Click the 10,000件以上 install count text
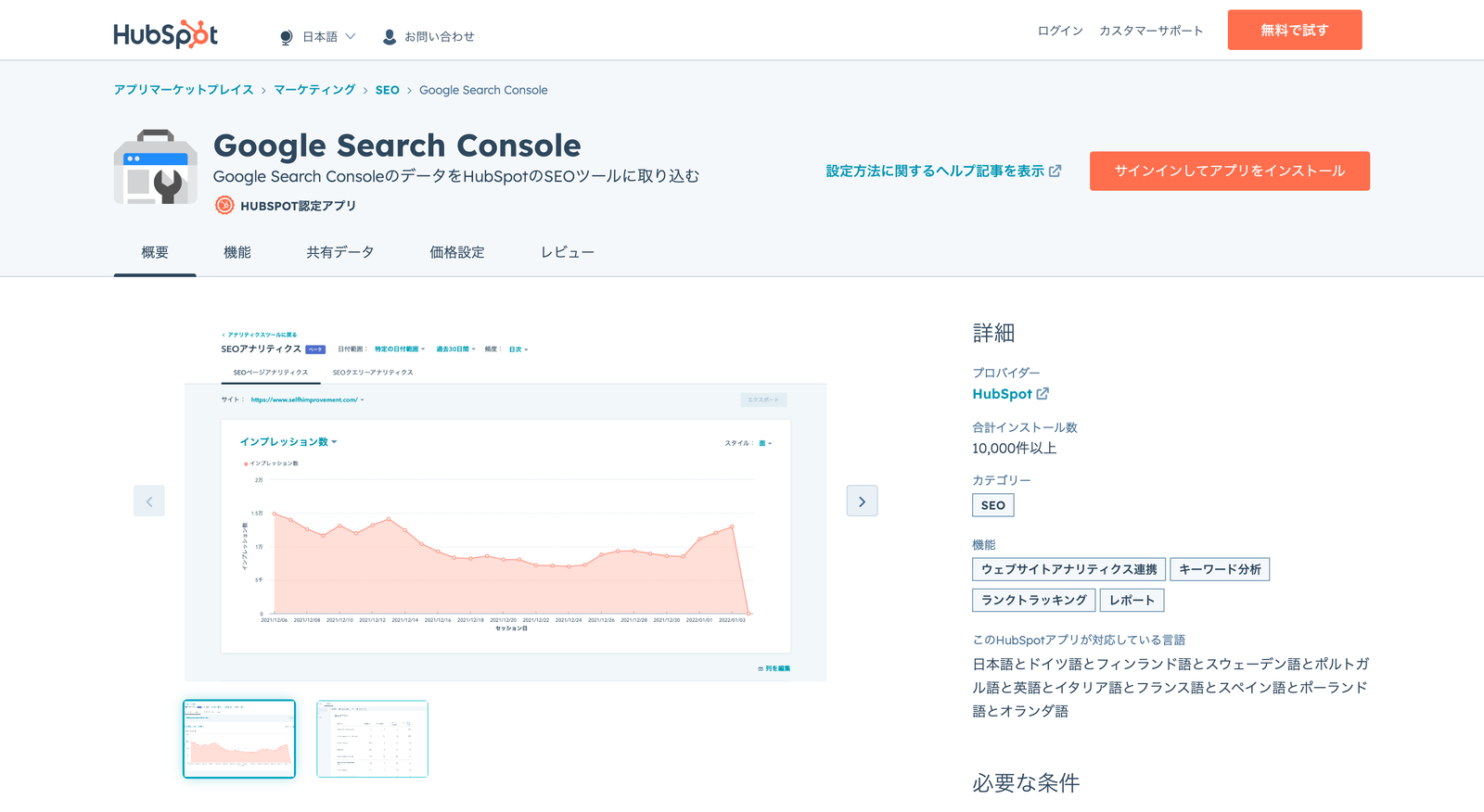 [1015, 449]
